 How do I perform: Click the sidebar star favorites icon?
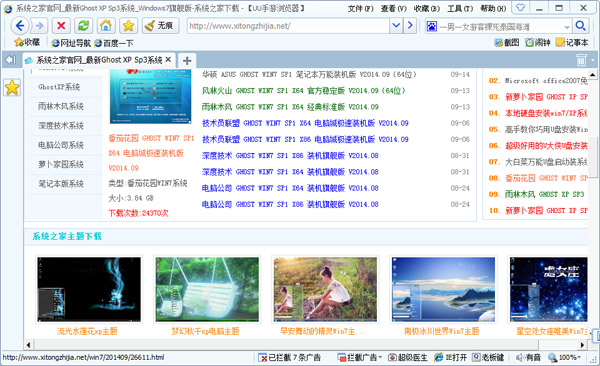click(12, 88)
